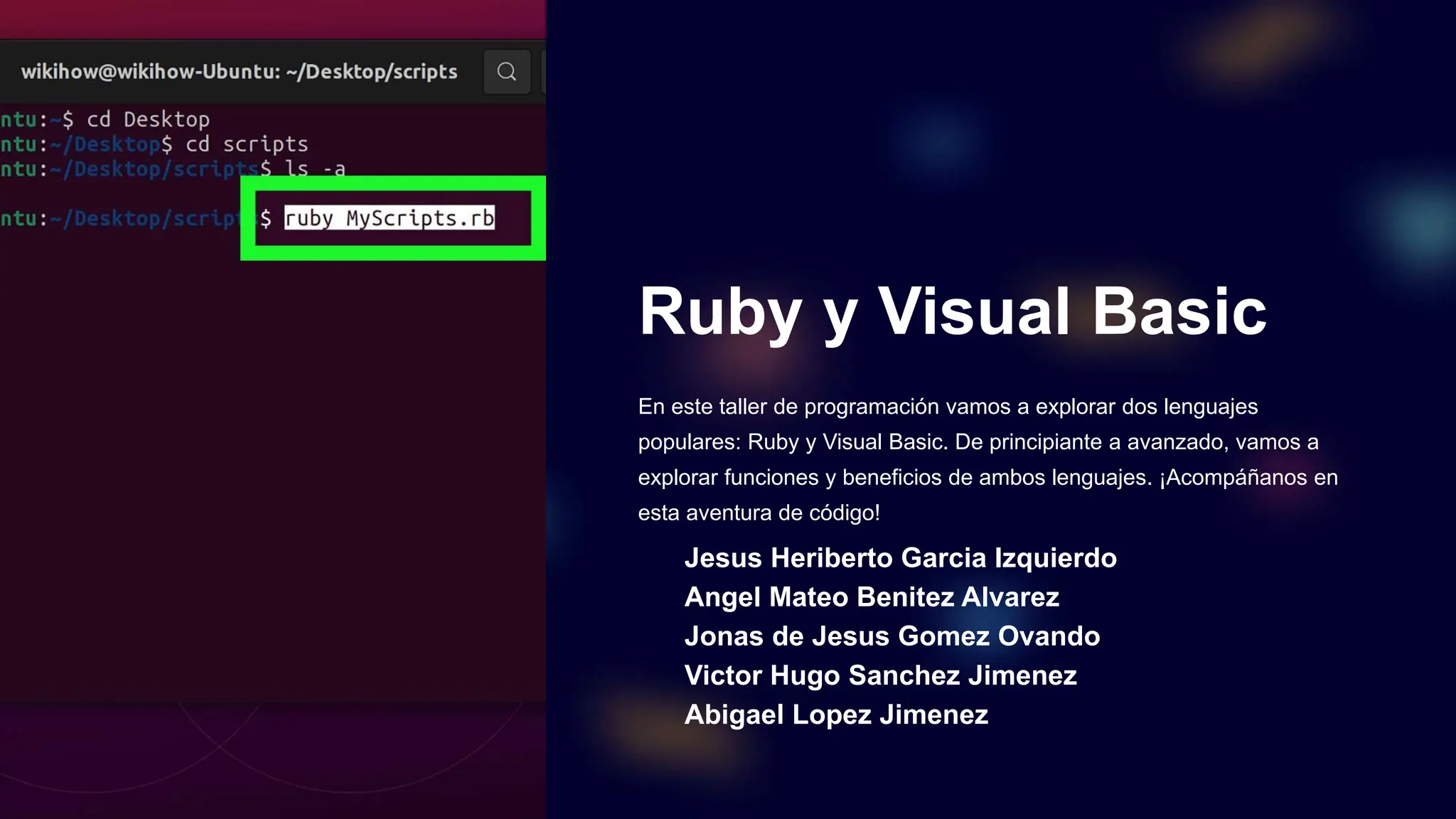Image resolution: width=1456 pixels, height=819 pixels.
Task: Click the 'cd scripts' terminal line
Action: click(x=246, y=144)
